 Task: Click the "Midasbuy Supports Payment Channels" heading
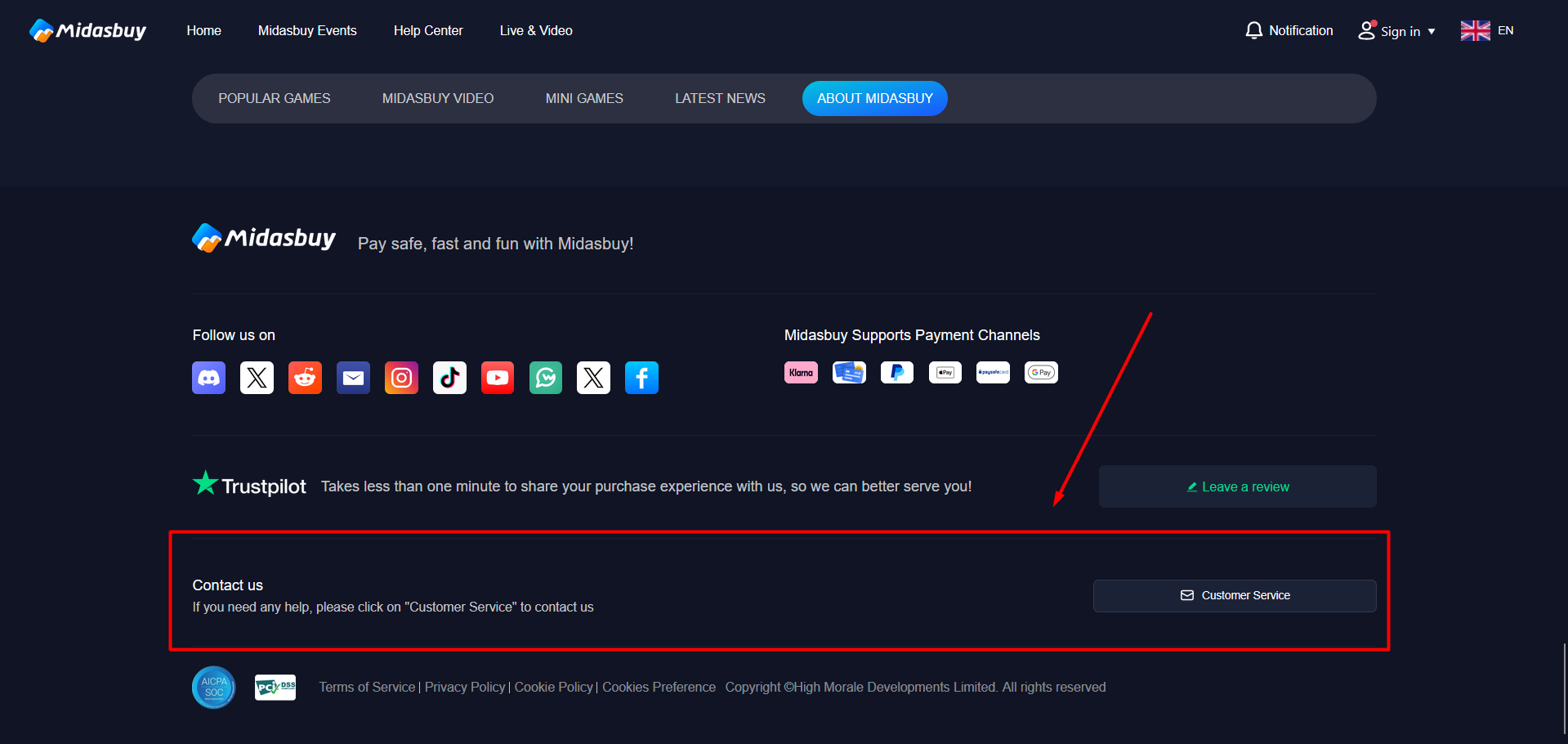pyautogui.click(x=912, y=335)
